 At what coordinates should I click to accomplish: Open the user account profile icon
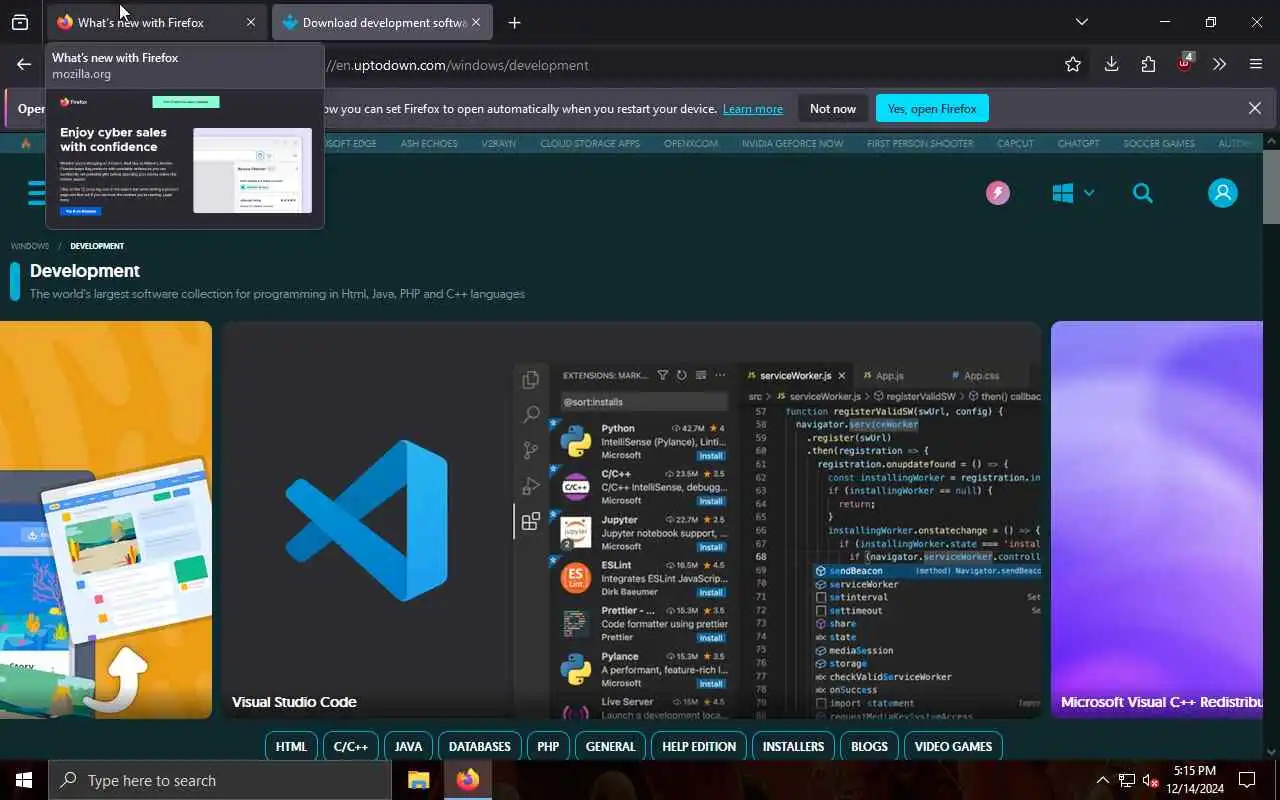[x=1222, y=193]
